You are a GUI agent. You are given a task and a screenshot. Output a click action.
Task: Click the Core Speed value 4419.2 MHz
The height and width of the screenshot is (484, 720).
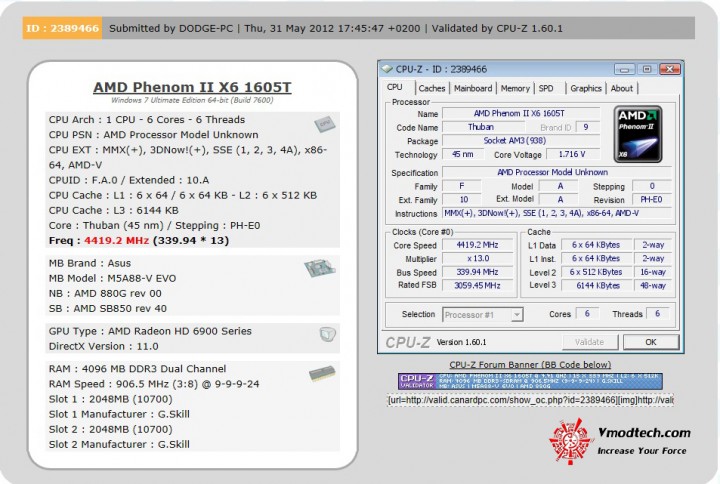click(478, 245)
